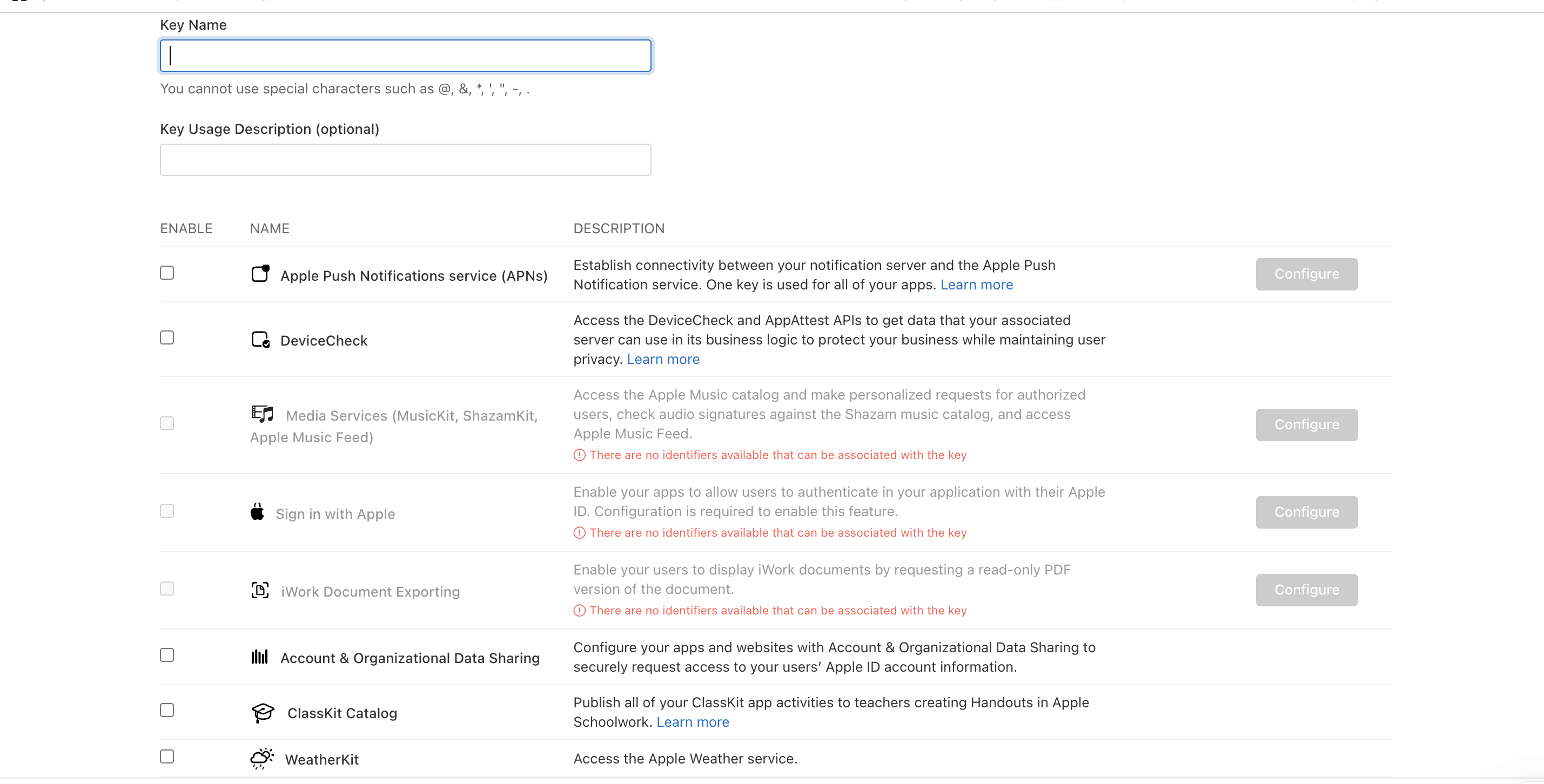Enable Apple Push Notifications service checkbox
This screenshot has width=1544, height=784.
167,273
